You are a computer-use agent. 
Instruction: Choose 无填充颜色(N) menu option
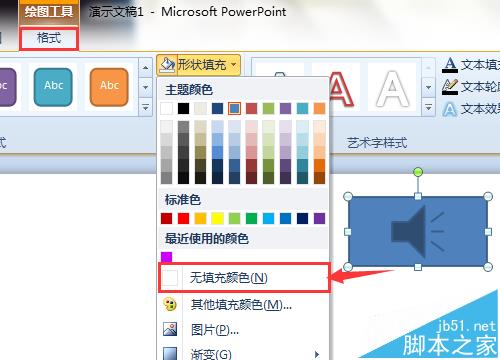[x=244, y=278]
